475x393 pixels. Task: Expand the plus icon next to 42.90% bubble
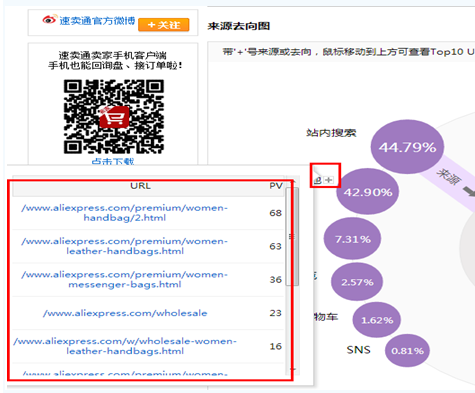pos(329,180)
